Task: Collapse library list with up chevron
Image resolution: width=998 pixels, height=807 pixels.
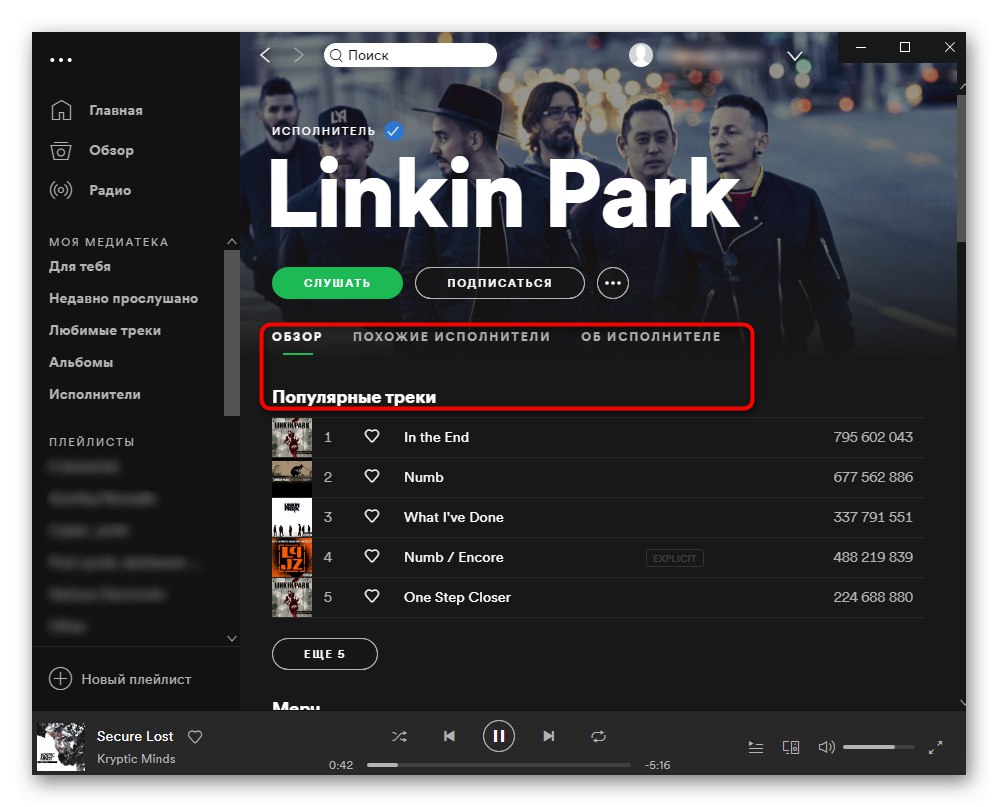Action: tap(232, 241)
